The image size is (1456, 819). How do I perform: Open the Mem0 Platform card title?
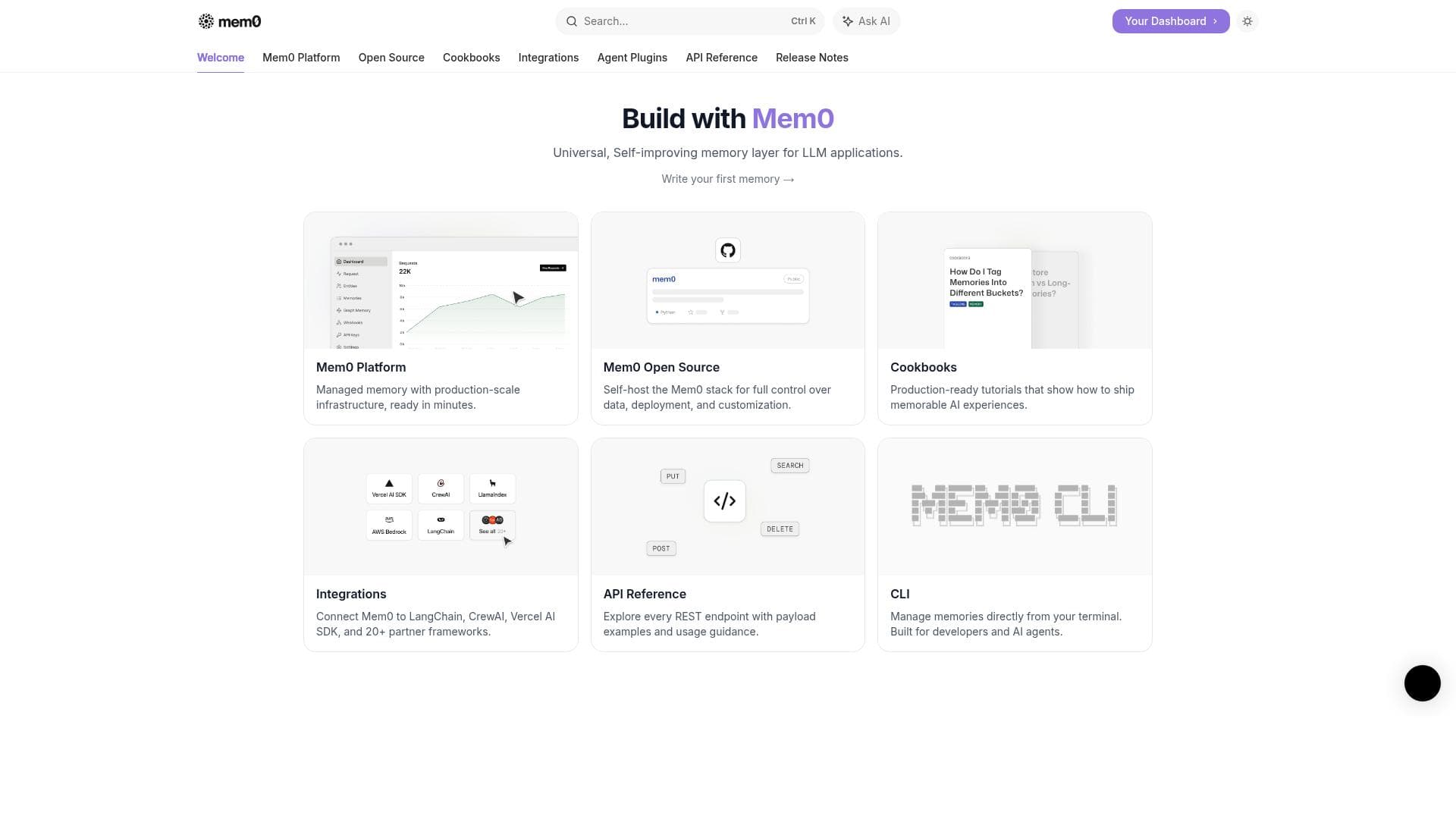click(x=361, y=367)
